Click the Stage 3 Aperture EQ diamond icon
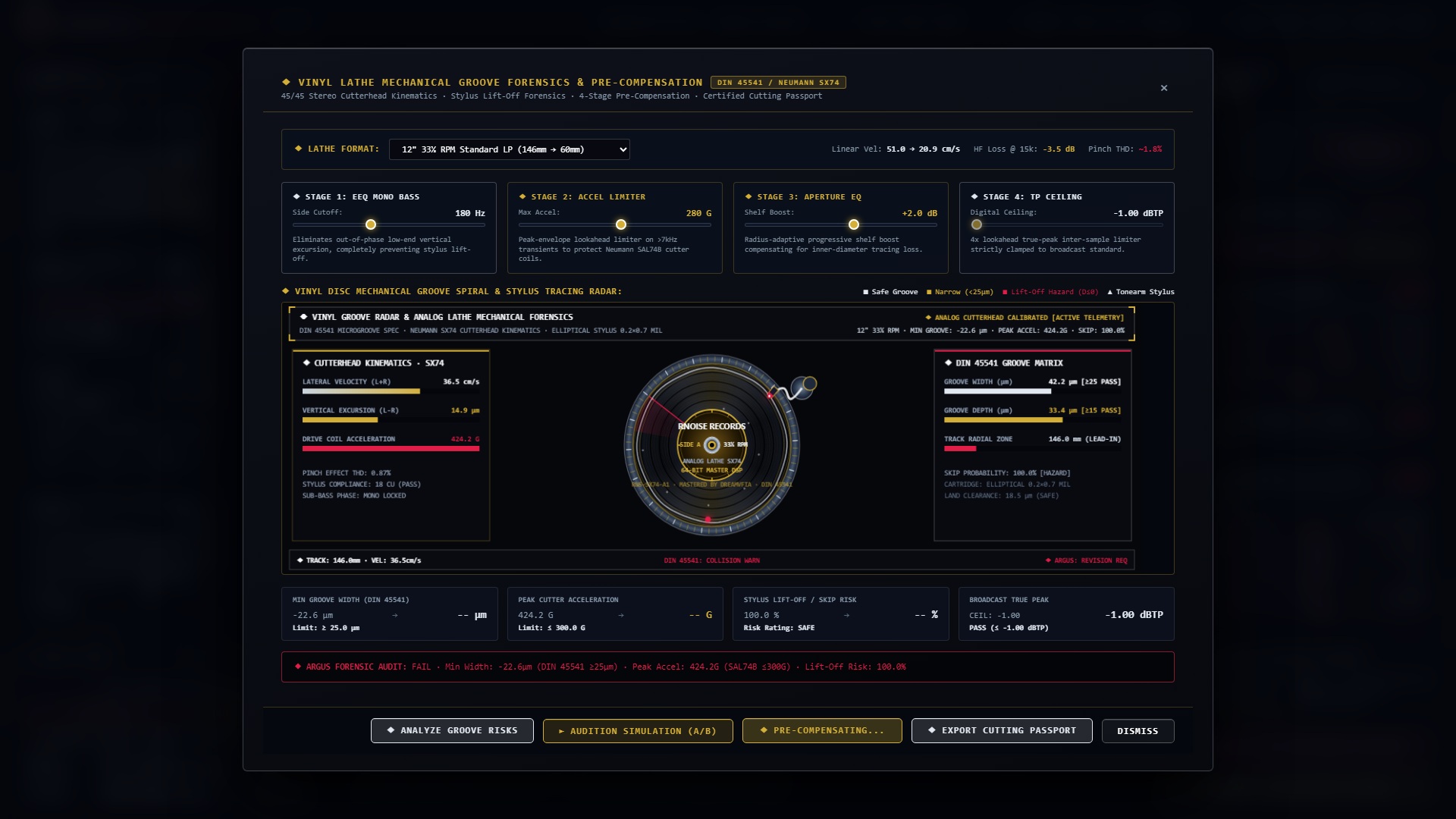Screen dimensions: 1456x819 pyautogui.click(x=748, y=197)
